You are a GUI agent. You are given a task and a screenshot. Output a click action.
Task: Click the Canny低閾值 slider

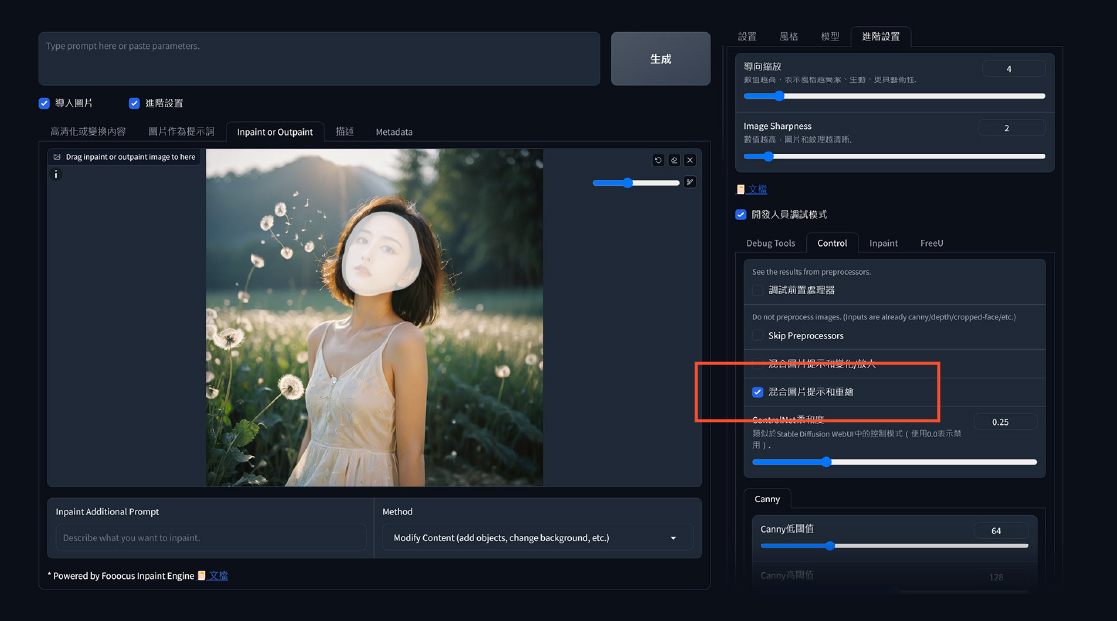coord(894,546)
